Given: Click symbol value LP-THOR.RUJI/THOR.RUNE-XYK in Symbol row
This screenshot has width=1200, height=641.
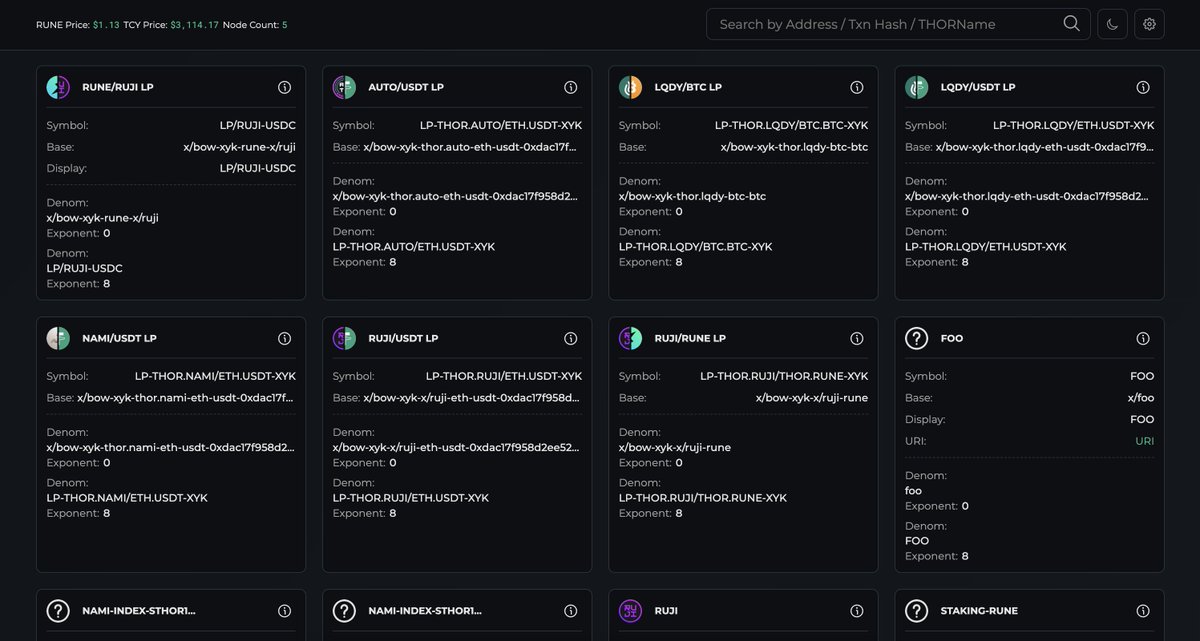Looking at the screenshot, I should click(784, 377).
